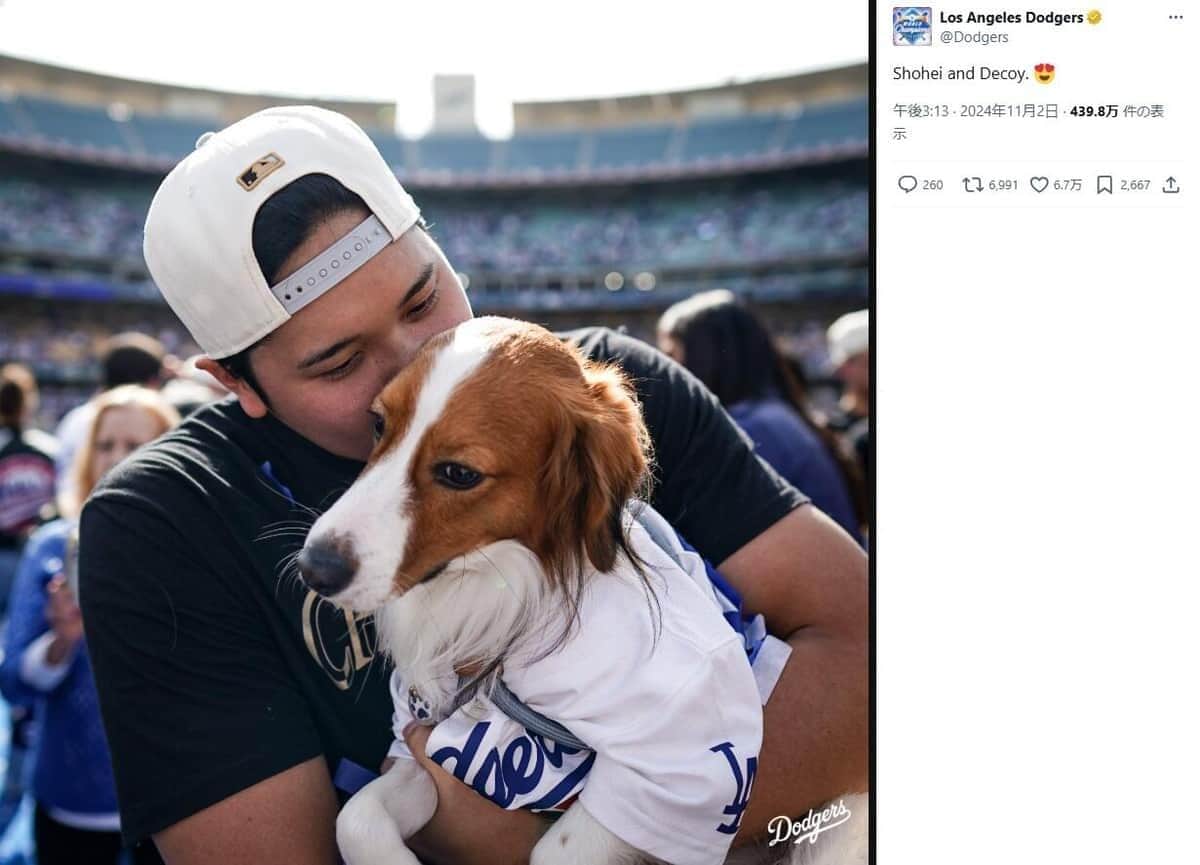
Task: Click the gold verified badge
Action: click(1095, 18)
